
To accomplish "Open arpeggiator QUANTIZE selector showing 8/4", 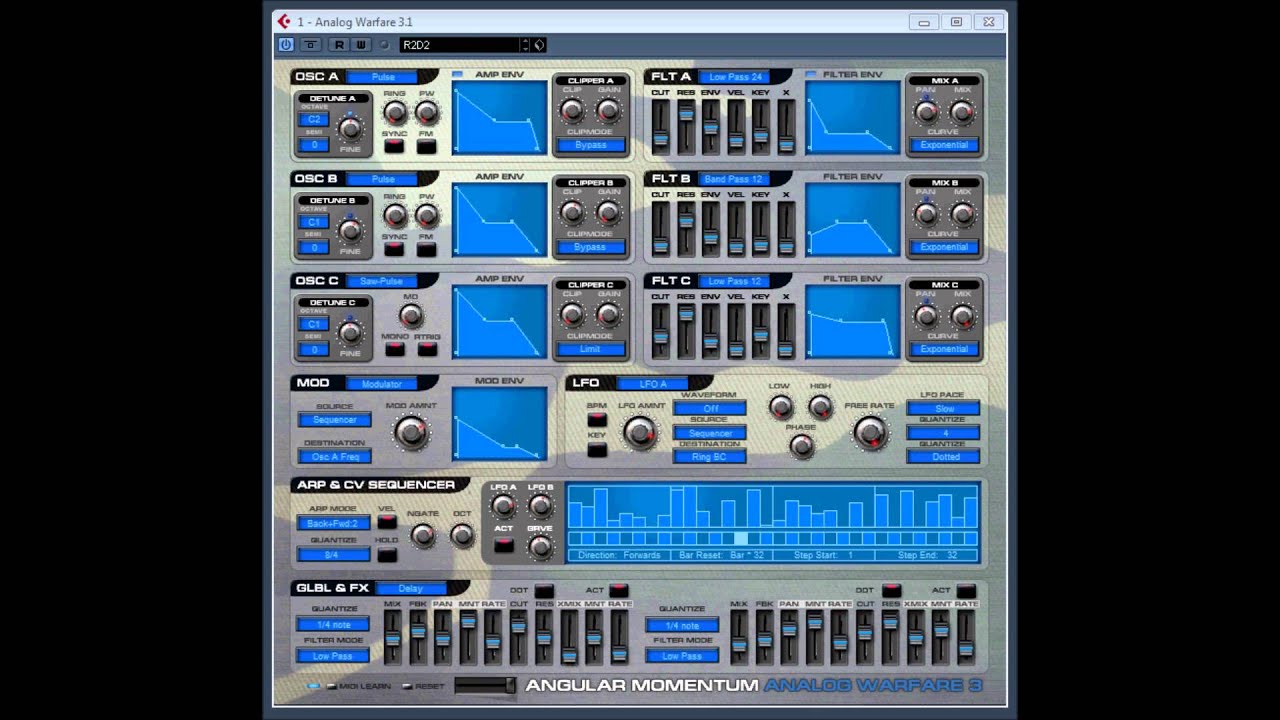I will (x=333, y=555).
